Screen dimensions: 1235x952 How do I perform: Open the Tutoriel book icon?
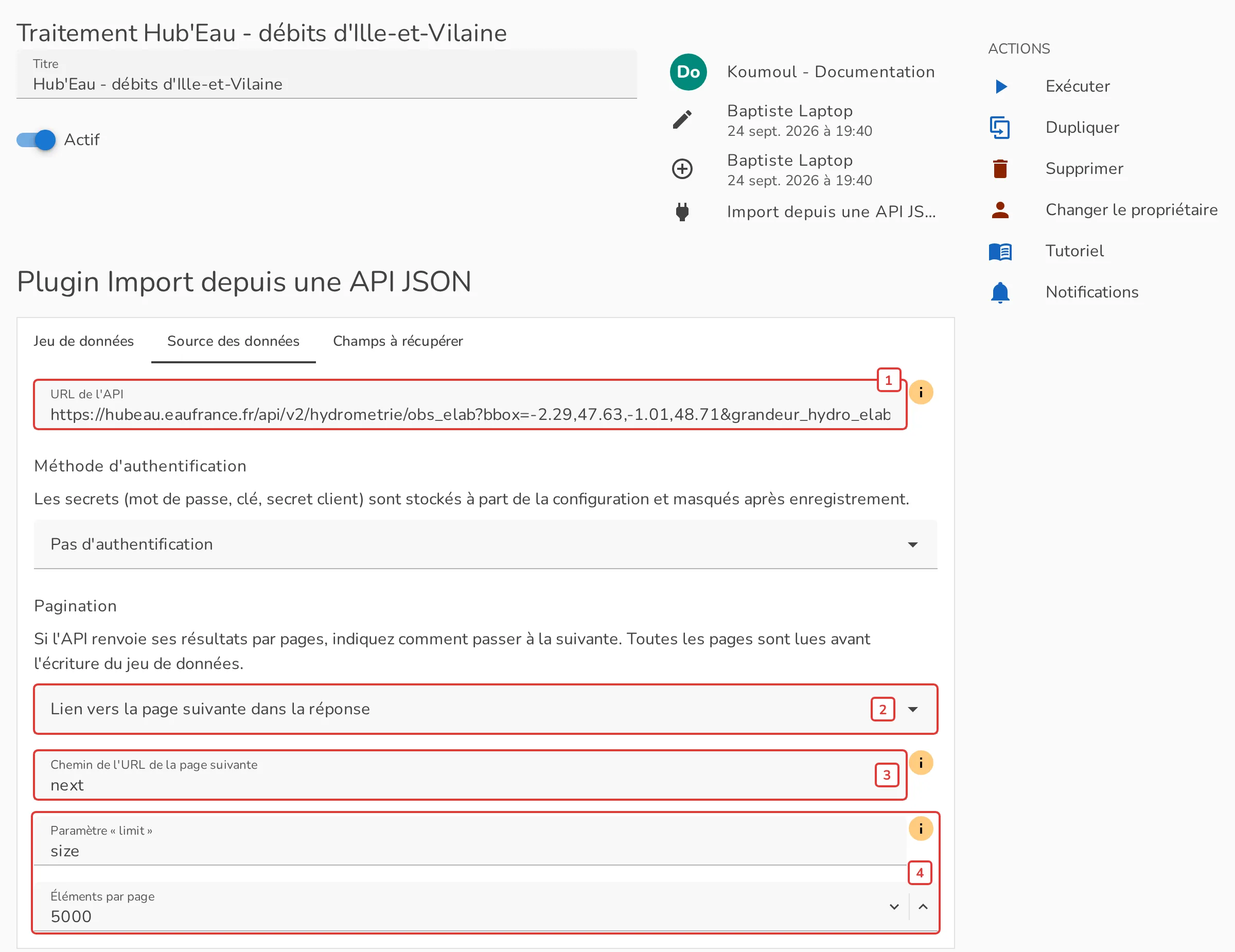click(x=1000, y=251)
